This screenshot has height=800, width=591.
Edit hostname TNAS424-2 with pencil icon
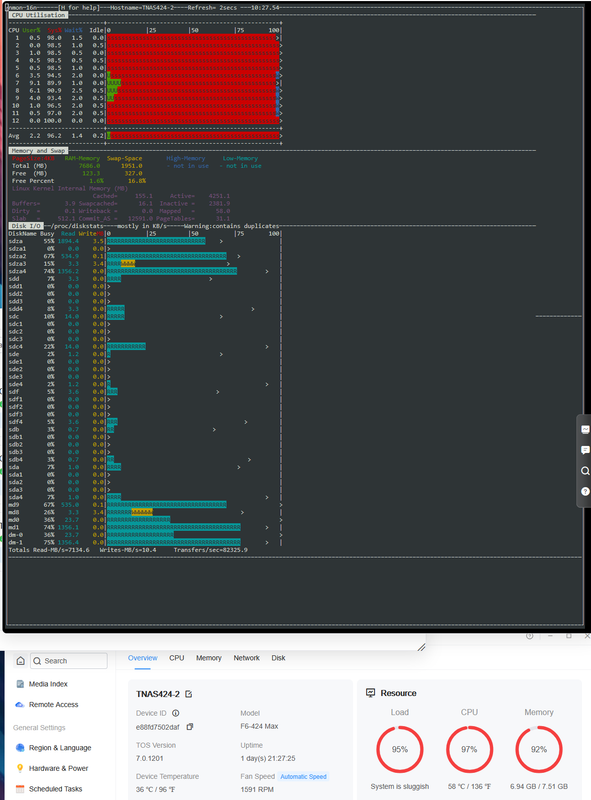click(188, 694)
